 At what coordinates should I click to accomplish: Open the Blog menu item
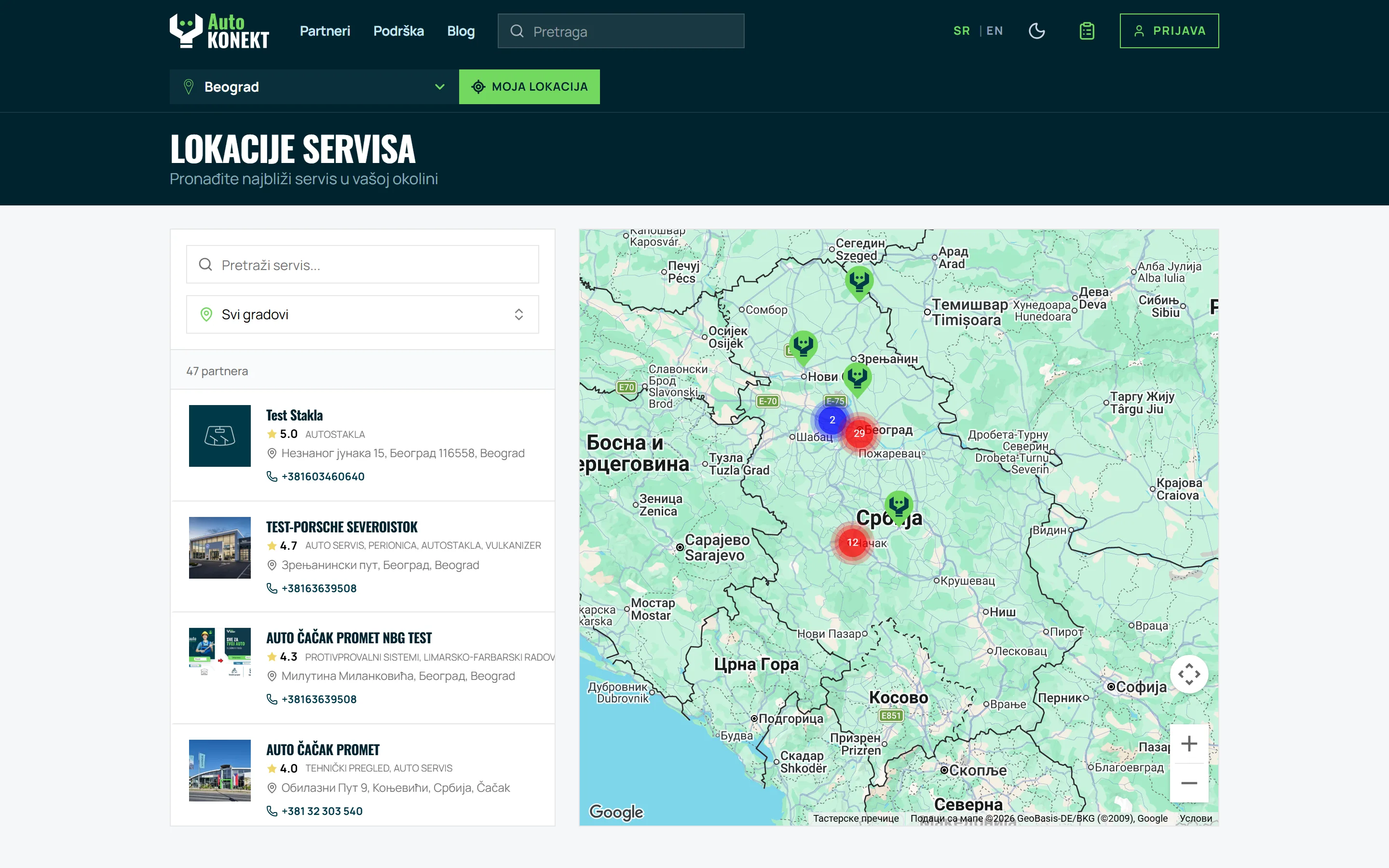coord(461,31)
